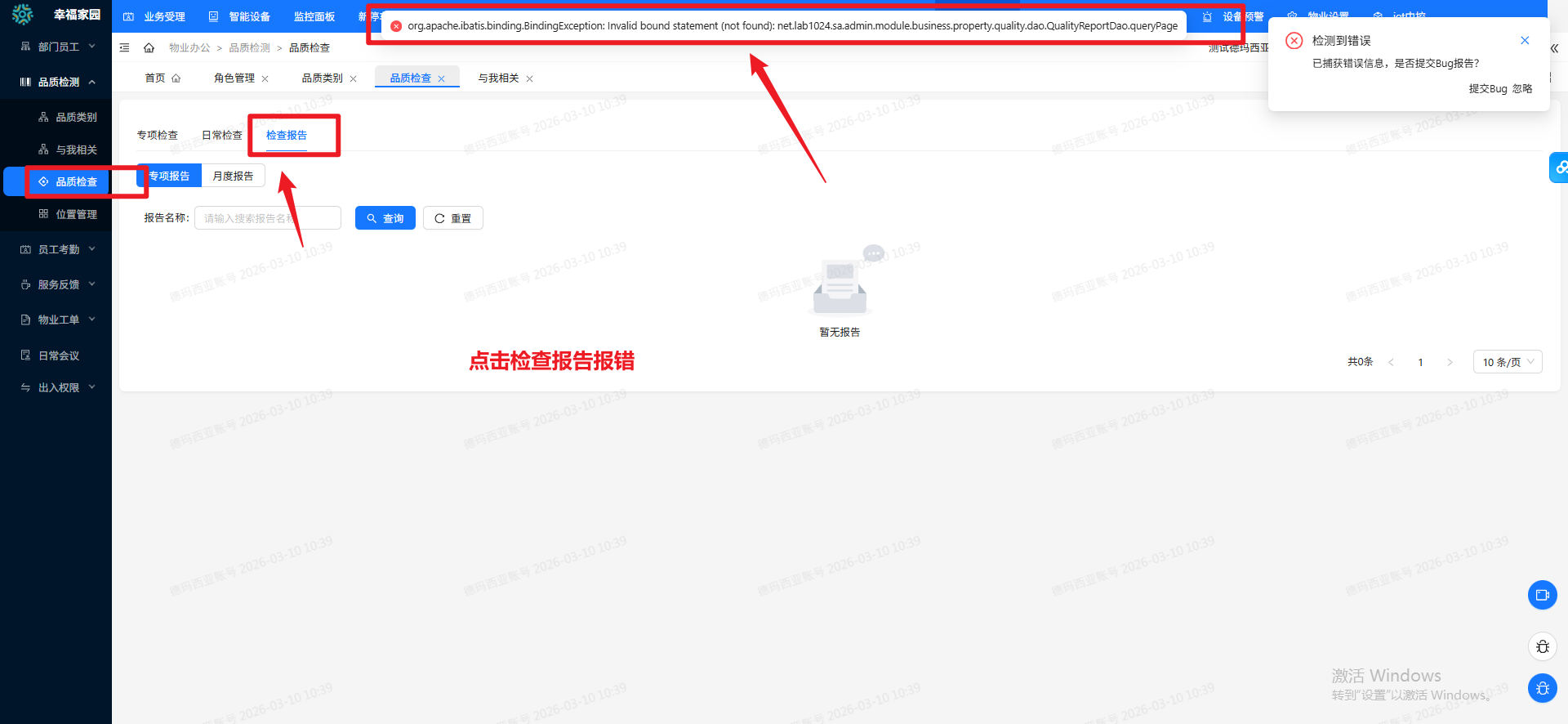This screenshot has width=1568, height=724.
Task: Click 提交Bug in error notification
Action: 1488,89
